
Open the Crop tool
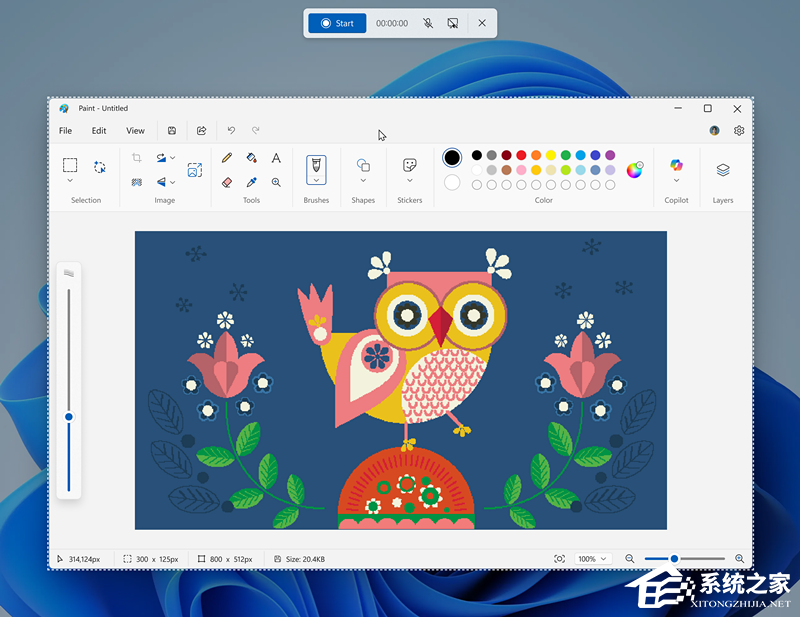[136, 157]
